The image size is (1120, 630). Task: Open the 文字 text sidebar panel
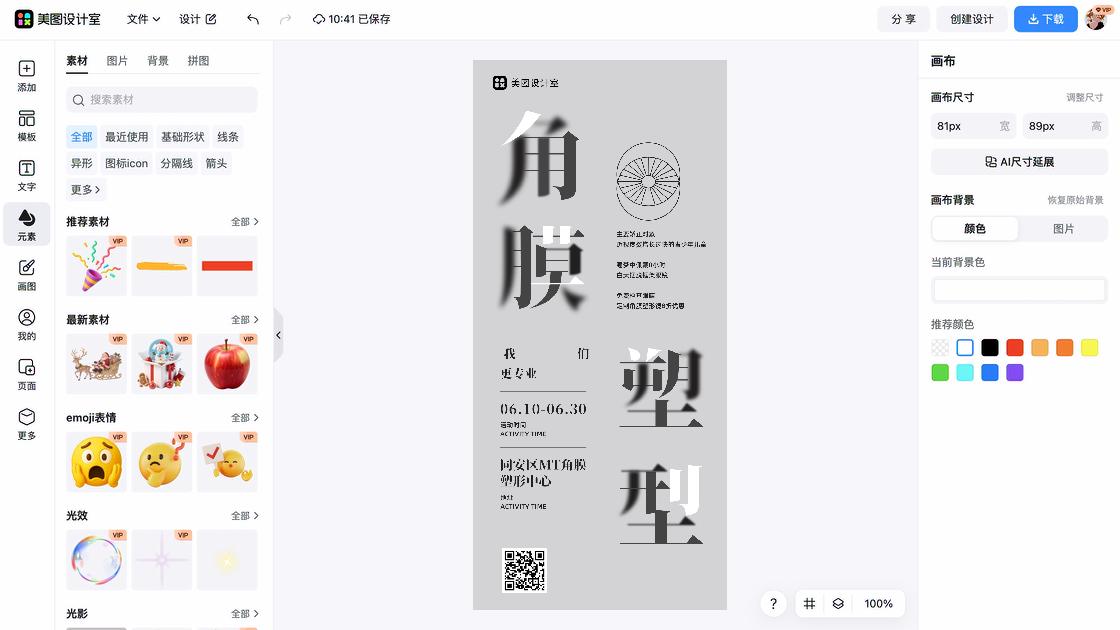tap(26, 176)
